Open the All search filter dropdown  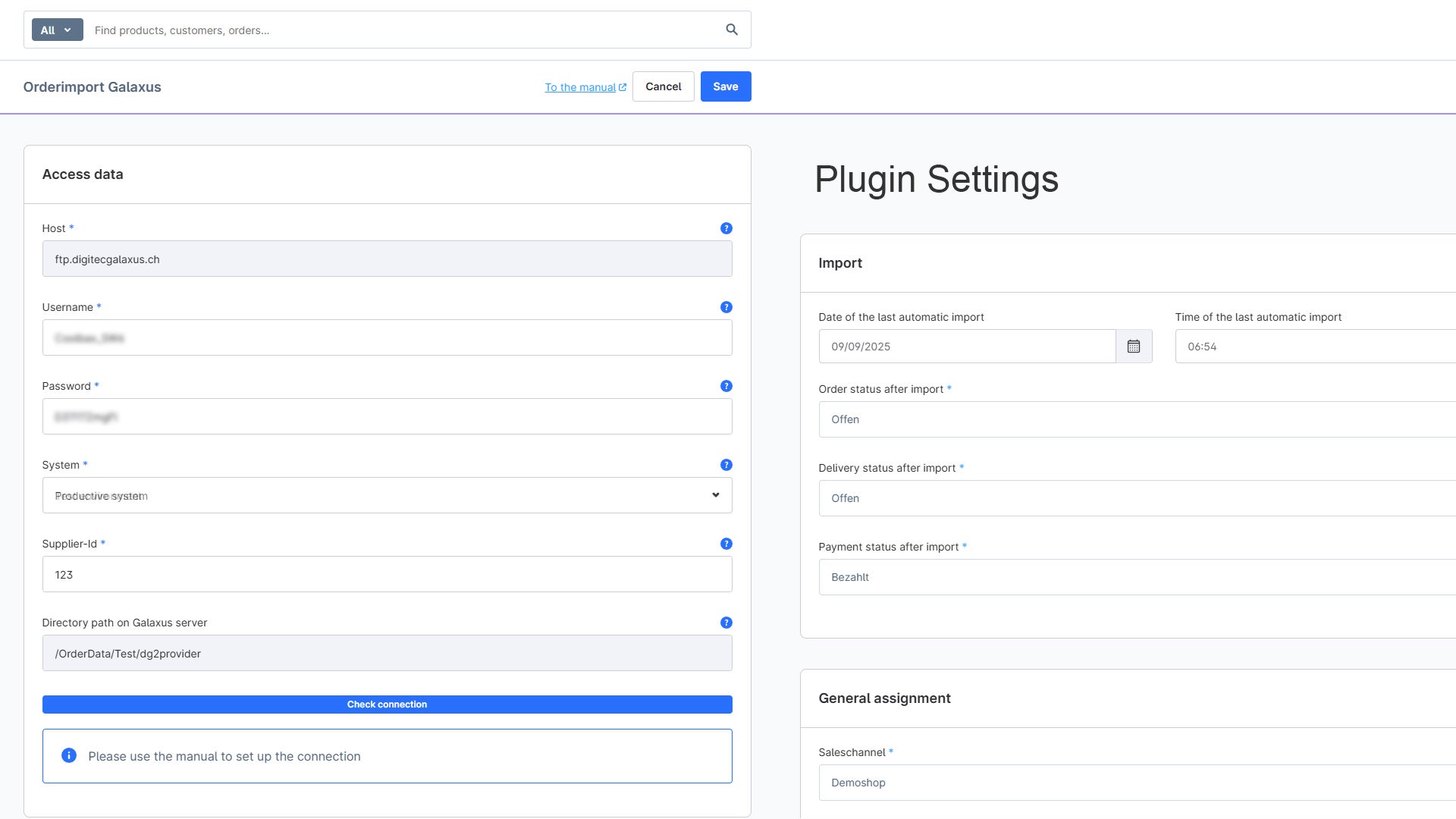[x=57, y=30]
